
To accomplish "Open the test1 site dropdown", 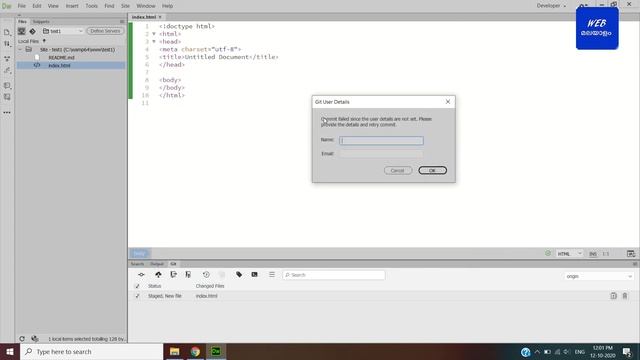I will (x=63, y=31).
